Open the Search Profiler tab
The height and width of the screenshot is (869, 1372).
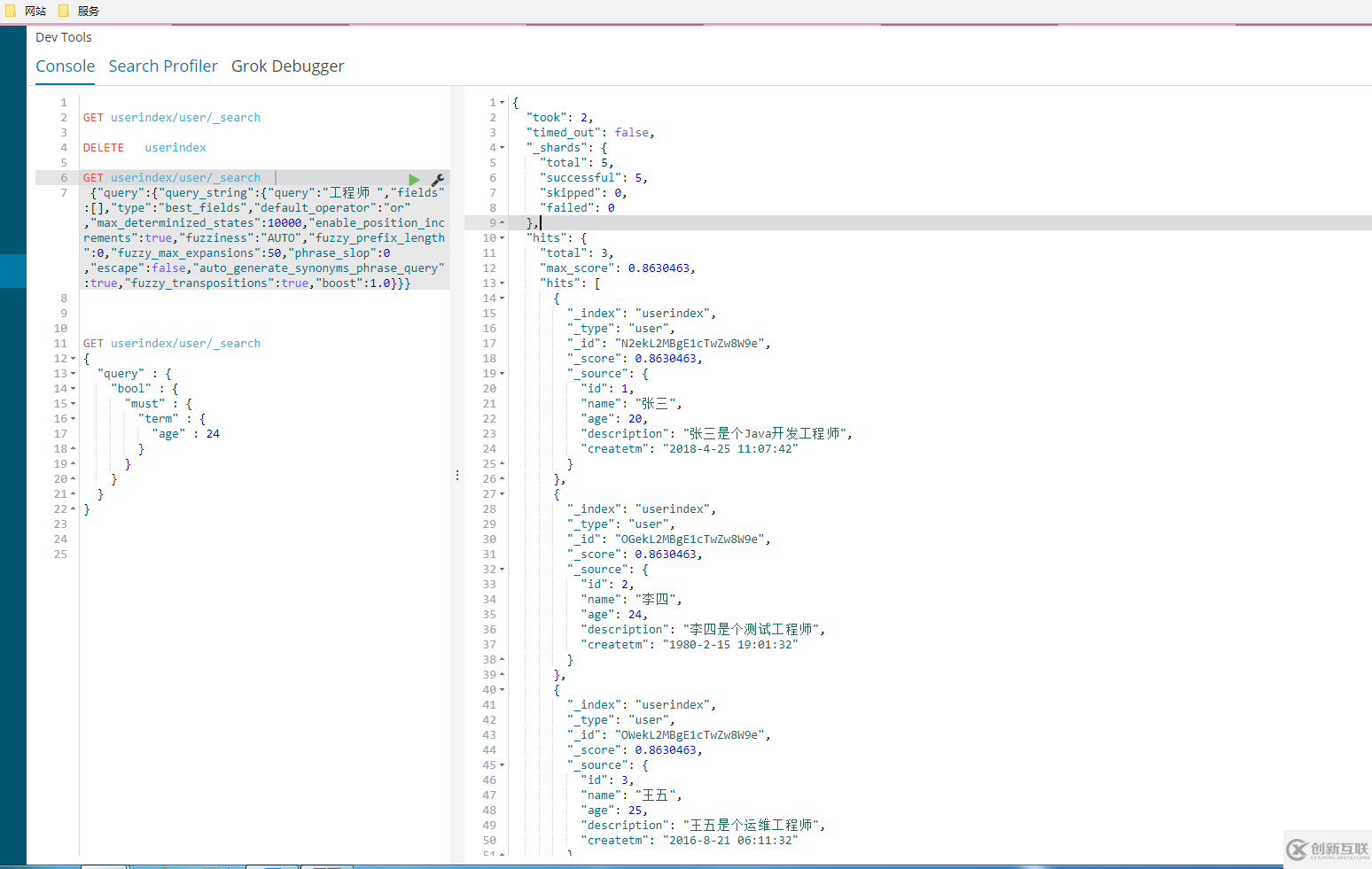[x=163, y=66]
